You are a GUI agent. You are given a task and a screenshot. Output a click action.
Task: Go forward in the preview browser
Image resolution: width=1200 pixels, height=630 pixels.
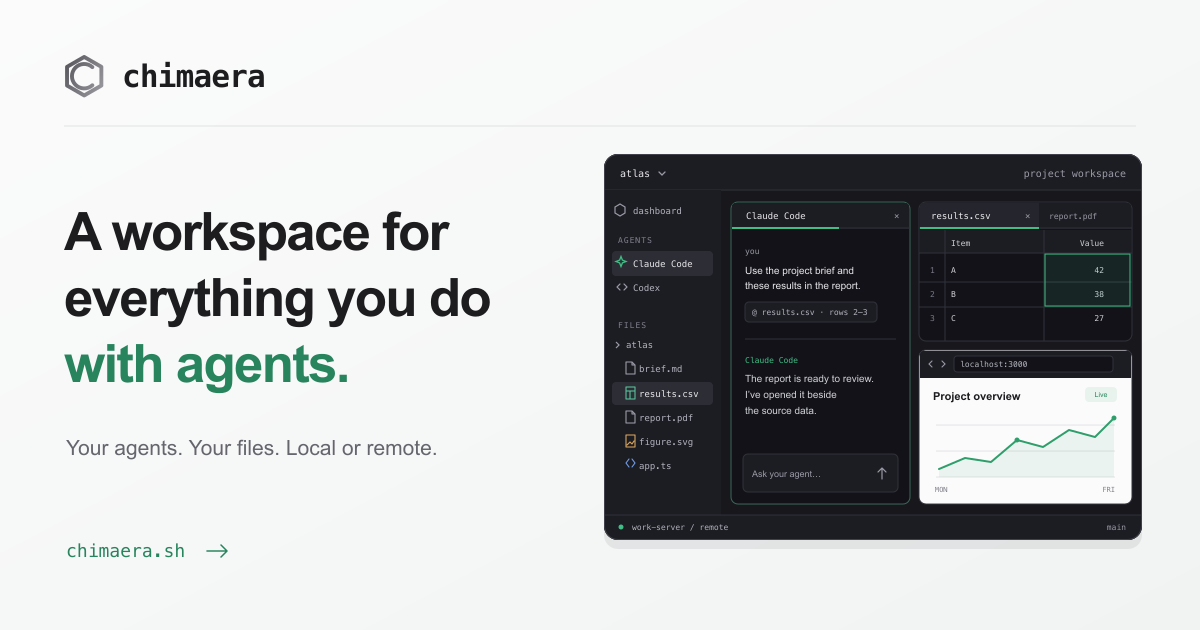pyautogui.click(x=943, y=364)
